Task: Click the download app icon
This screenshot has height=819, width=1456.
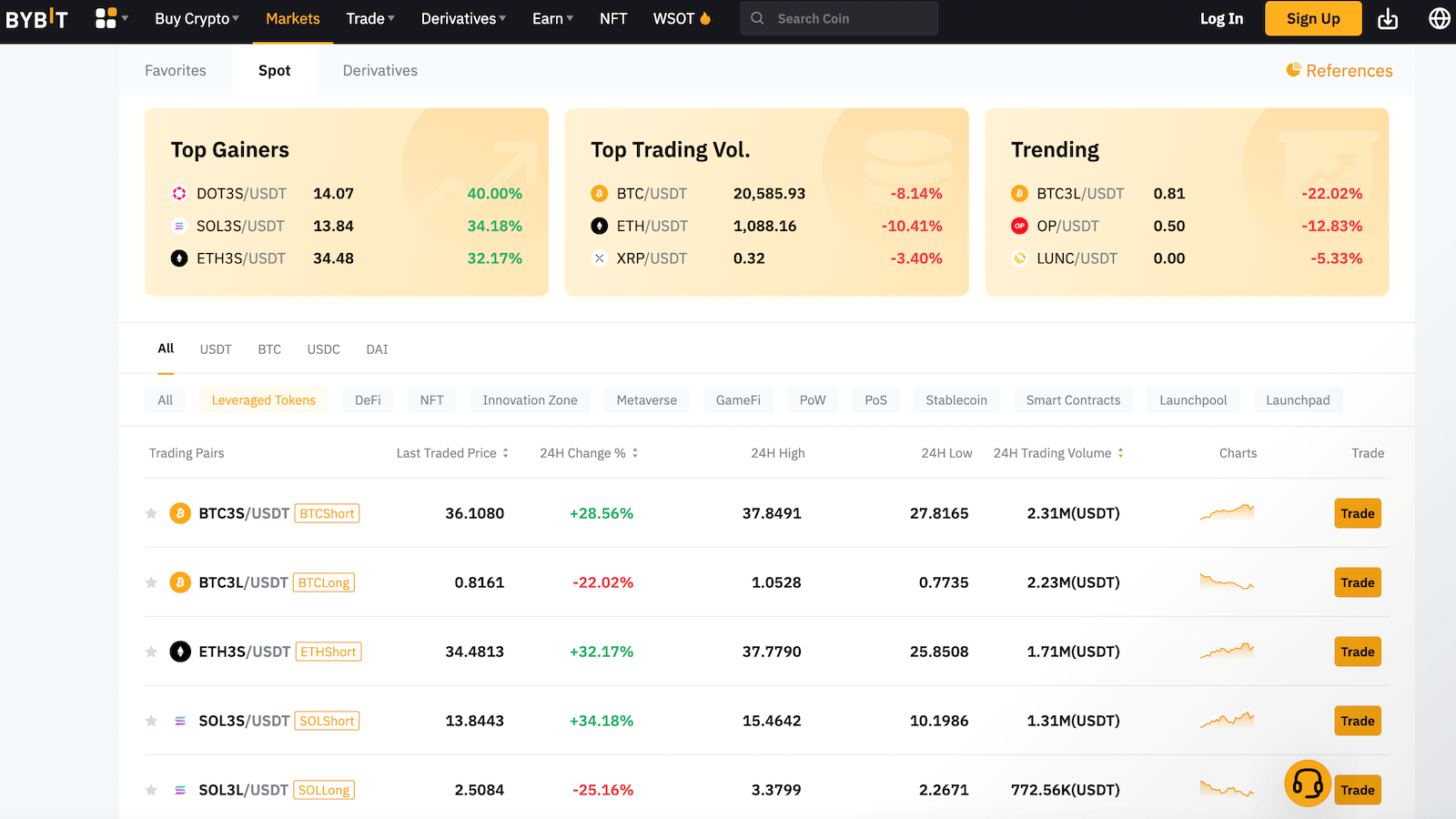Action: click(1388, 18)
